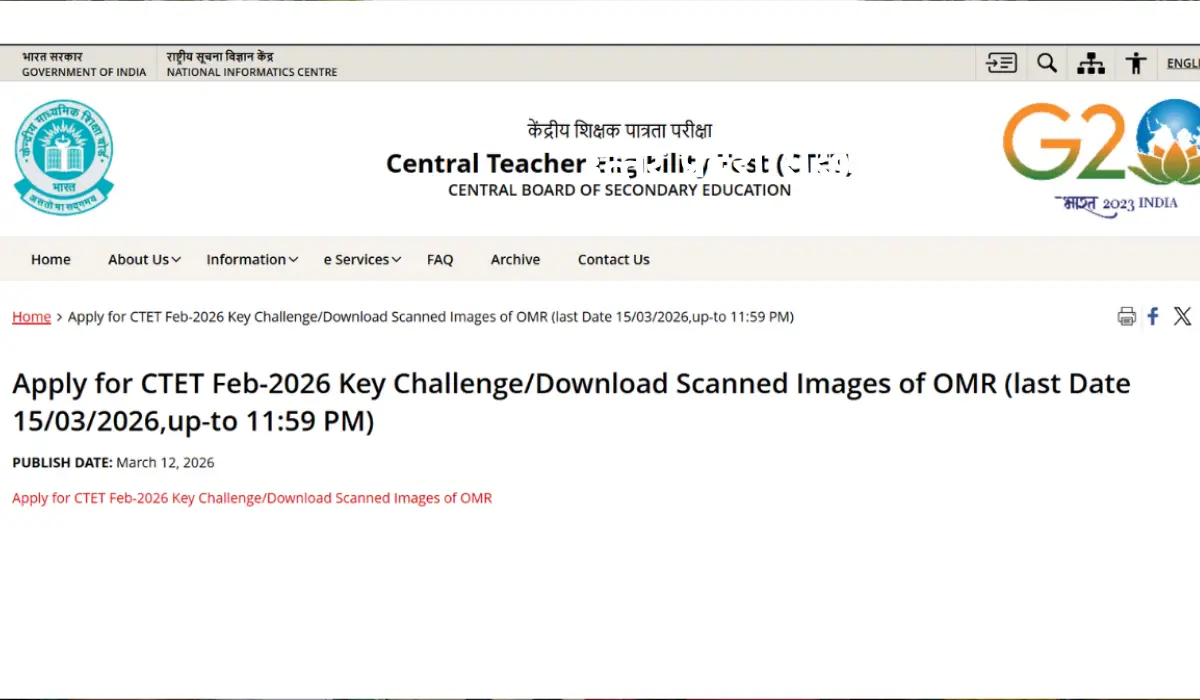Image resolution: width=1200 pixels, height=700 pixels.
Task: Print the page using printer icon
Action: [1126, 317]
